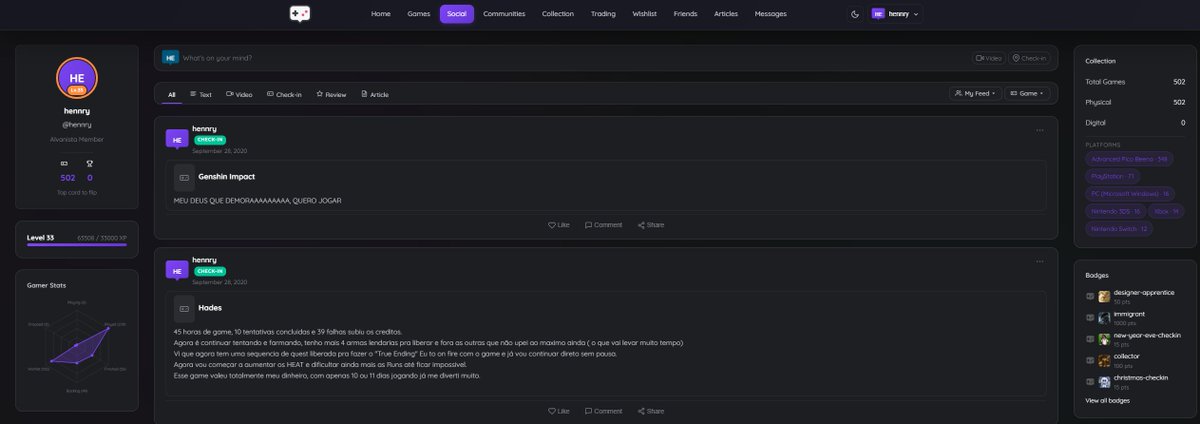Filter feed by Video posts
Viewport: 1200px width, 424px height.
[239, 94]
